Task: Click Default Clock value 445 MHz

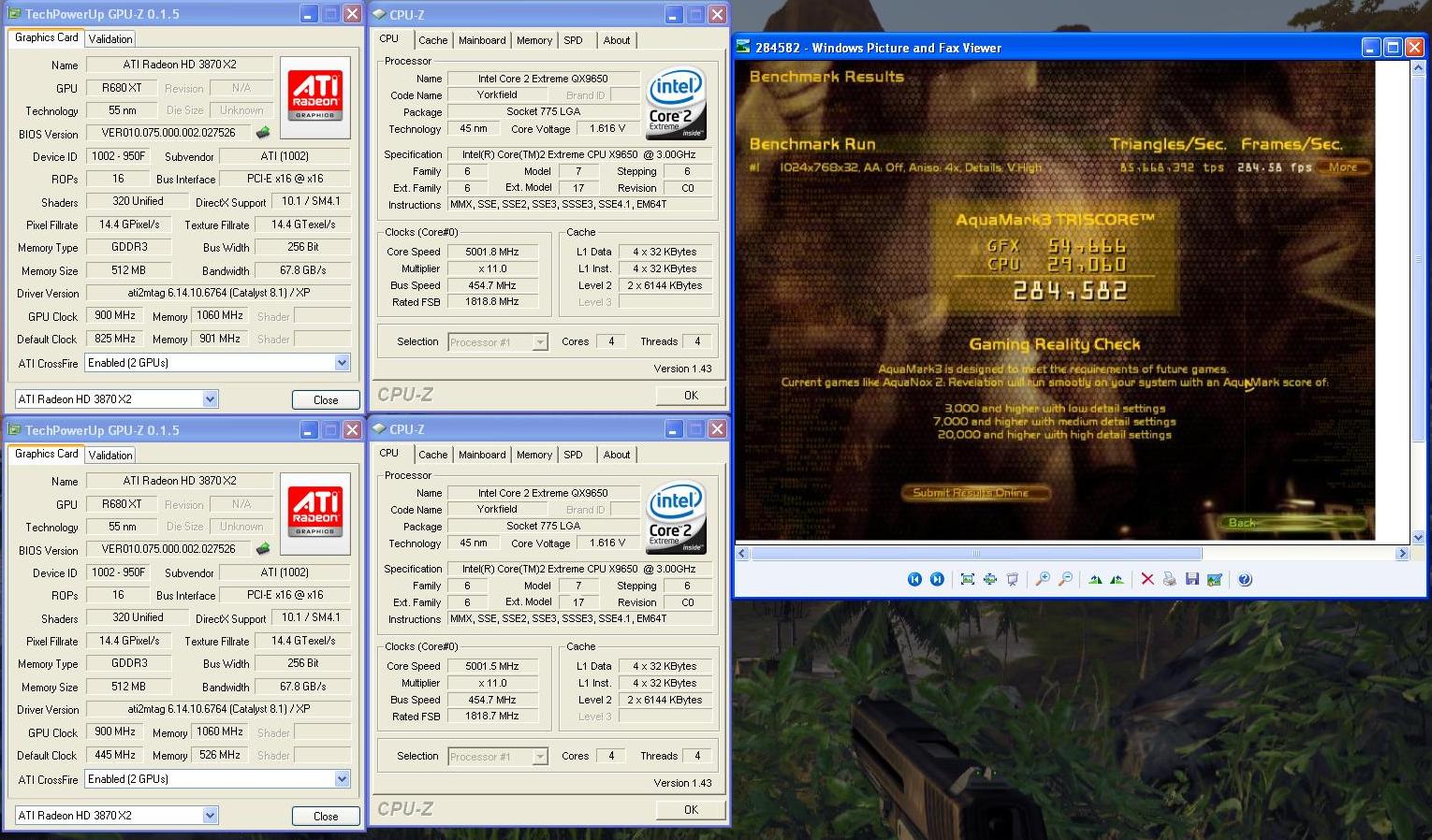Action: [x=115, y=755]
